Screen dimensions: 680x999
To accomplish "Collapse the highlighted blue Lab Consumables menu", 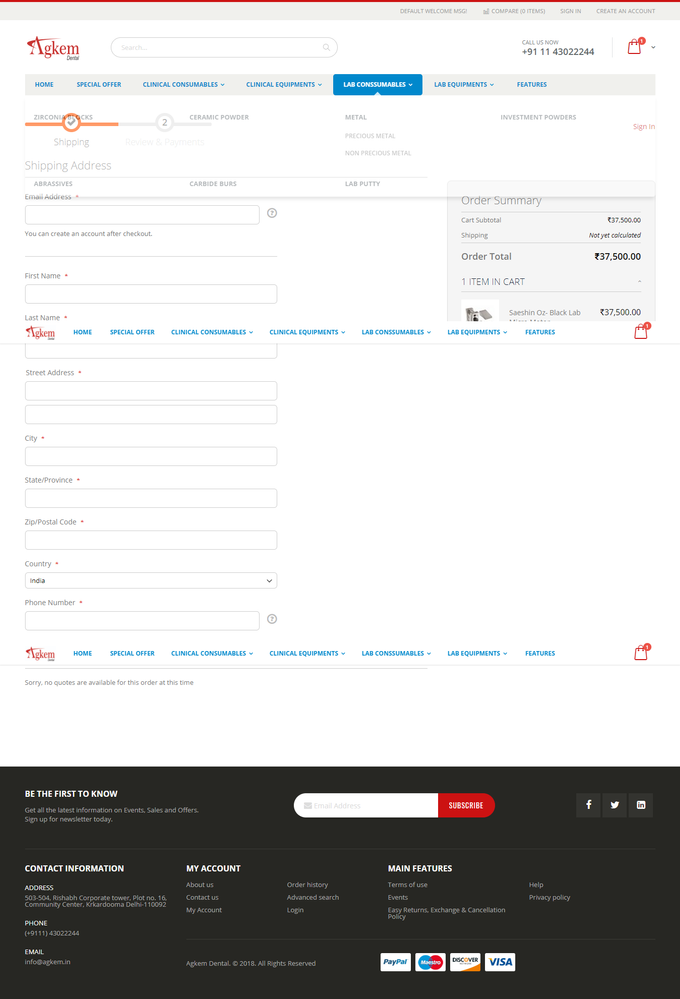I will click(x=377, y=85).
